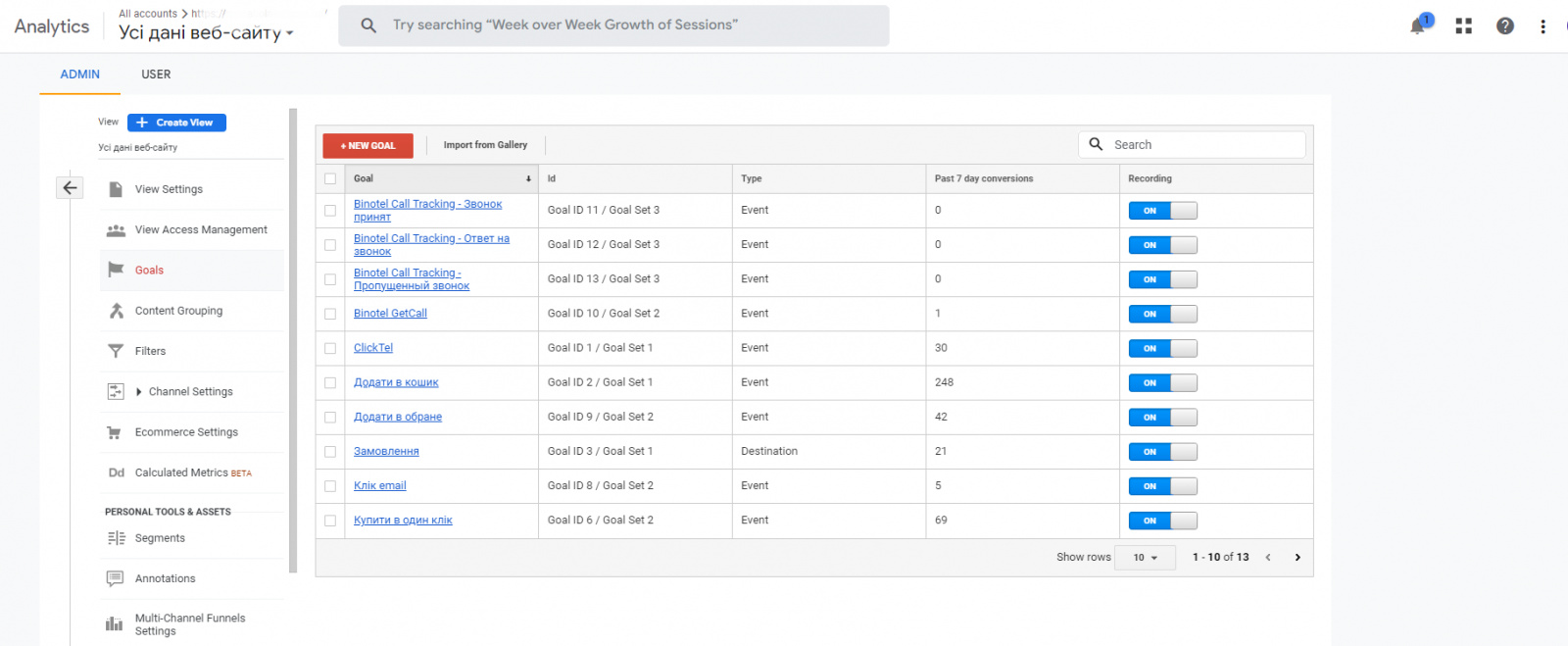This screenshot has height=646, width=1568.
Task: Open the three-dot more options menu
Action: click(1543, 26)
